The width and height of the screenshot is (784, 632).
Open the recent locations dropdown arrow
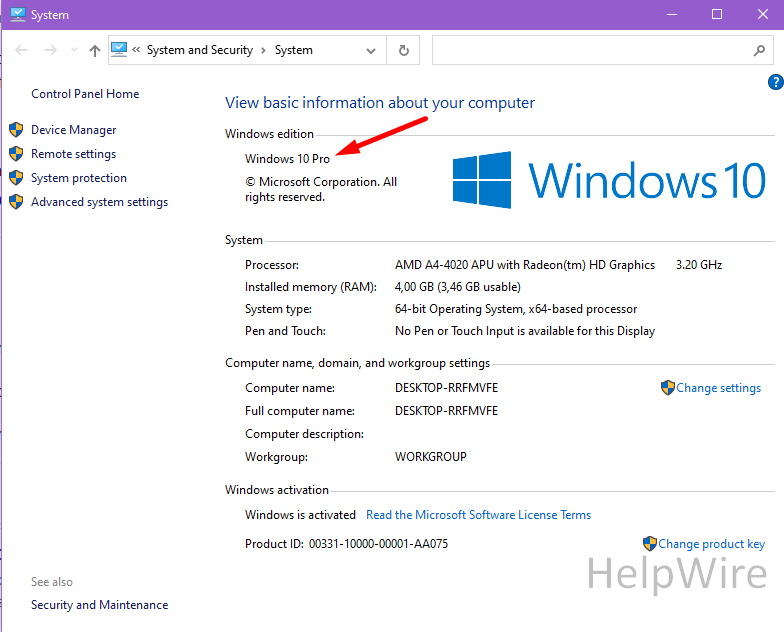click(74, 50)
